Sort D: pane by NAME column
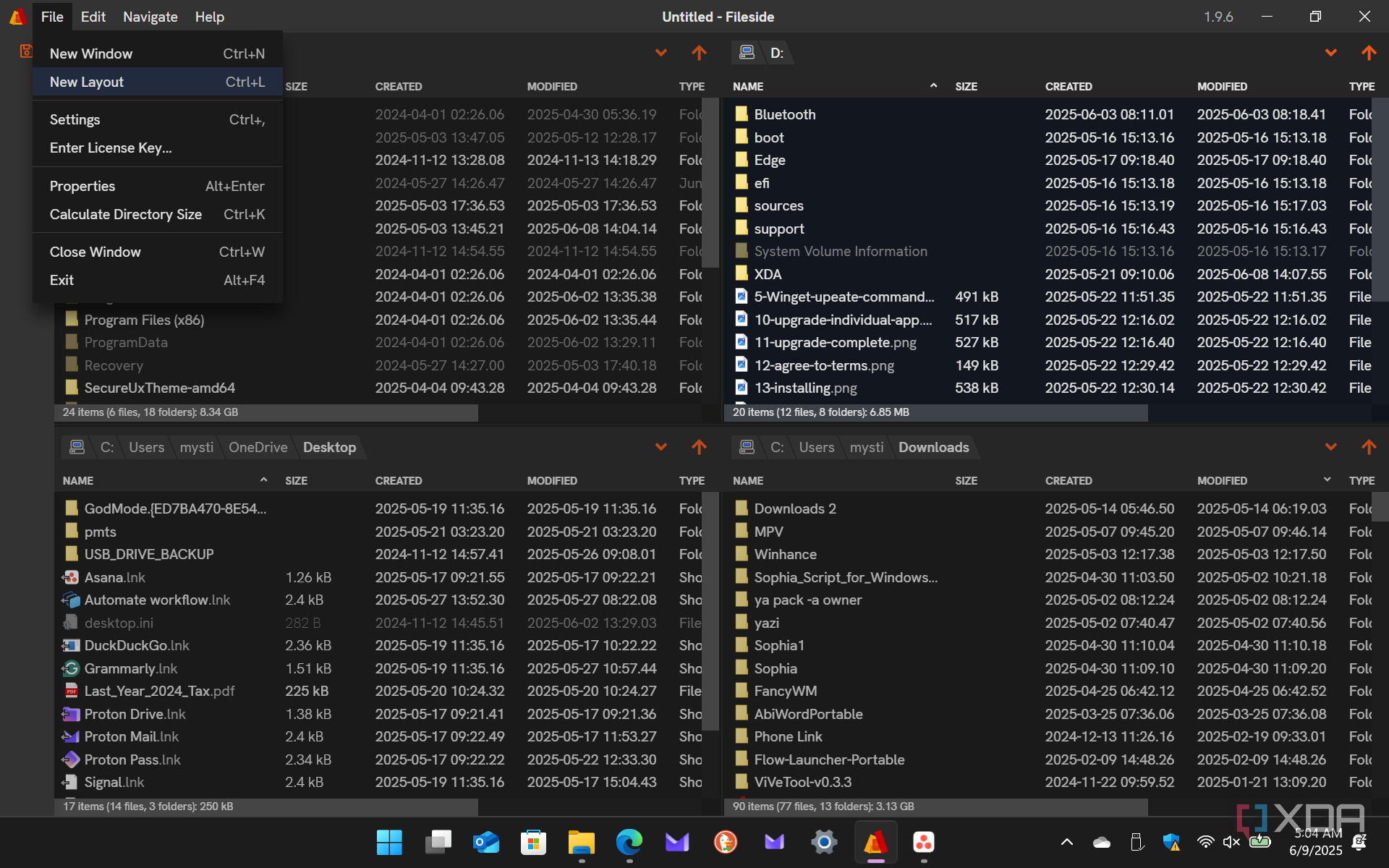The image size is (1389, 868). (x=748, y=86)
